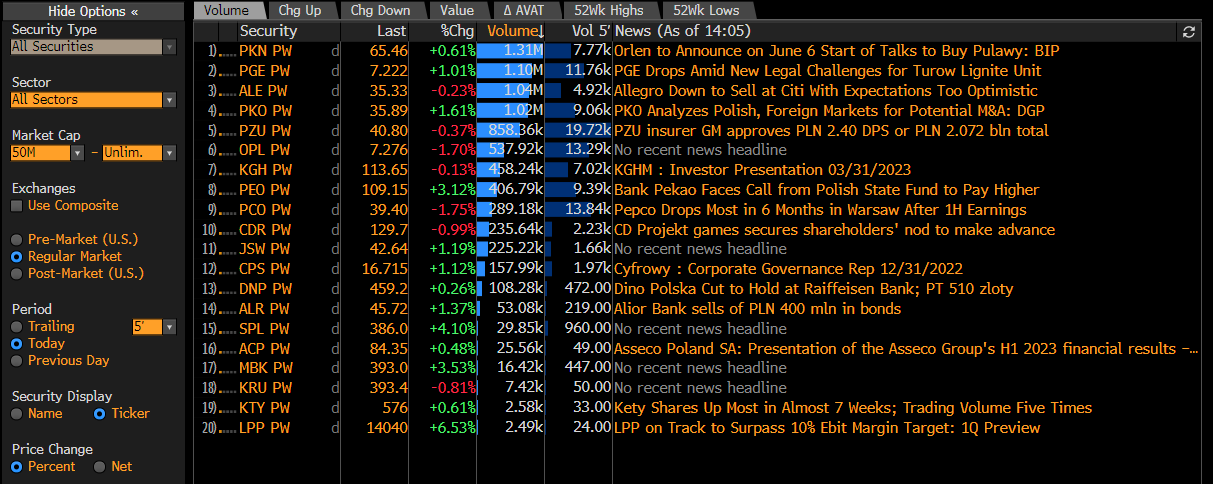Select the Today period option
Screen dimensions: 1213x484
[x=17, y=344]
